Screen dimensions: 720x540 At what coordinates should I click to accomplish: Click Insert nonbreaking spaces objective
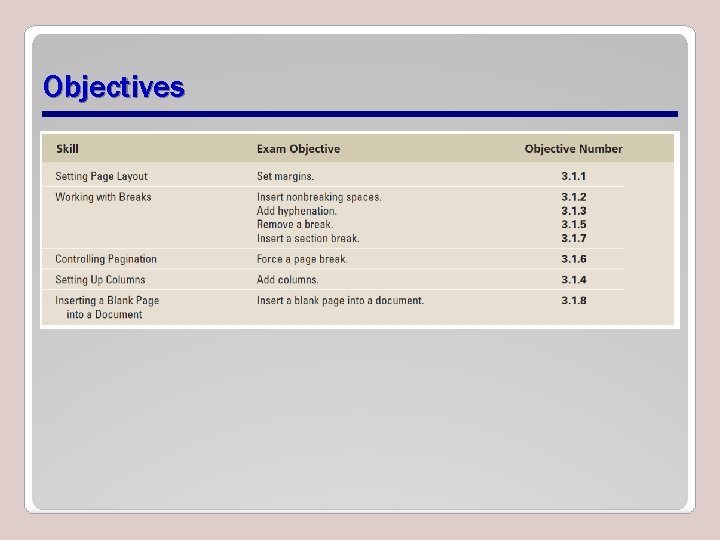click(319, 197)
